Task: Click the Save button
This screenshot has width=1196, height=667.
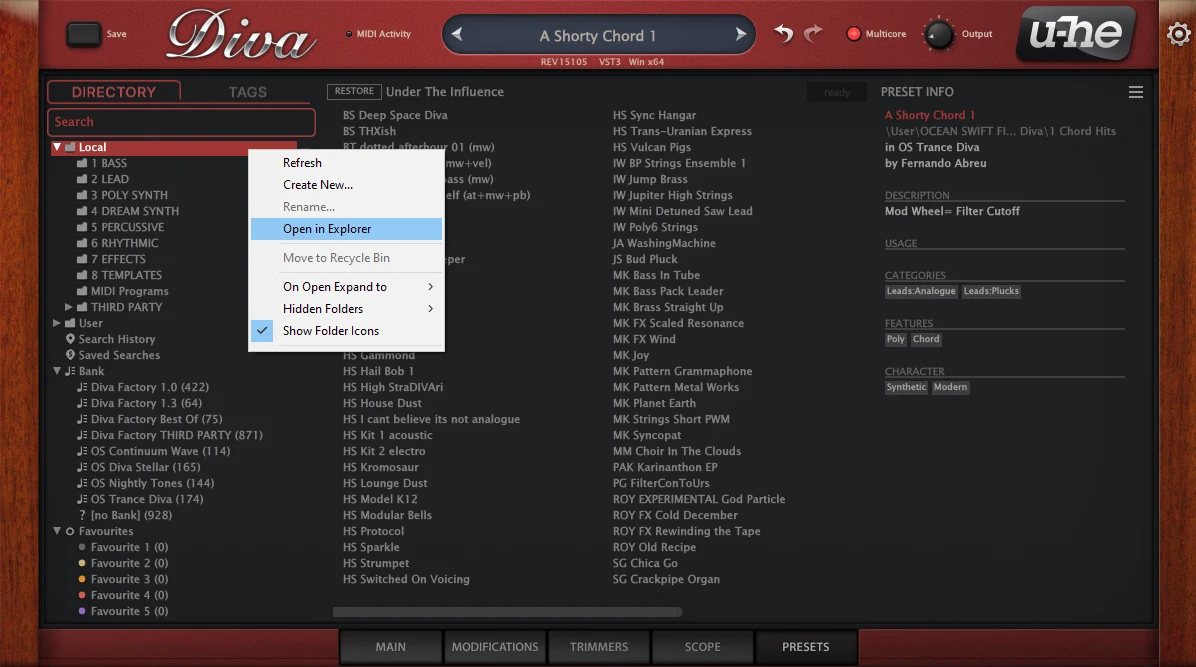Action: (x=85, y=34)
